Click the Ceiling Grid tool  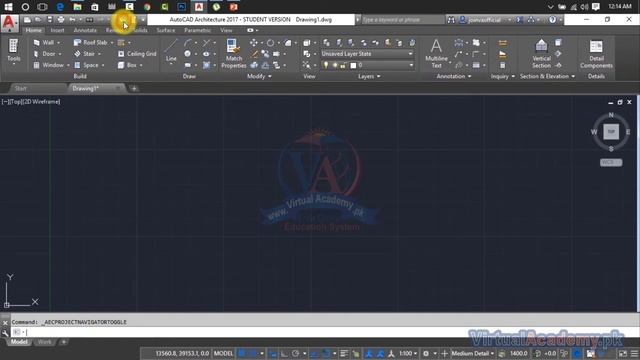tap(137, 54)
